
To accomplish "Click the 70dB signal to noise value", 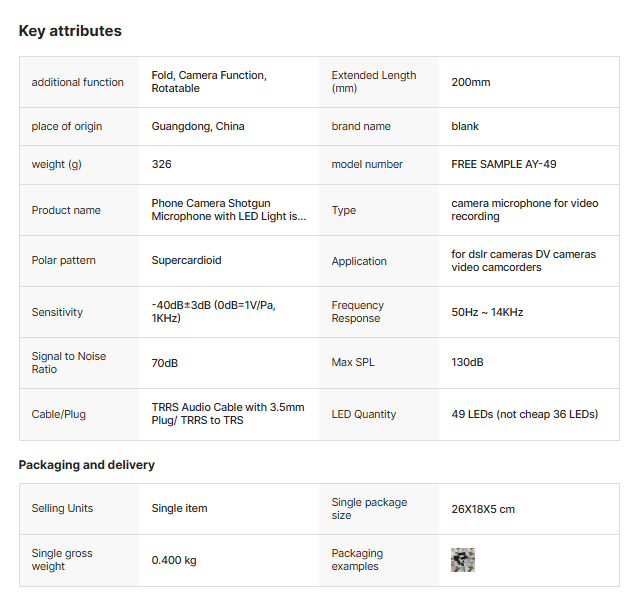I will [165, 363].
